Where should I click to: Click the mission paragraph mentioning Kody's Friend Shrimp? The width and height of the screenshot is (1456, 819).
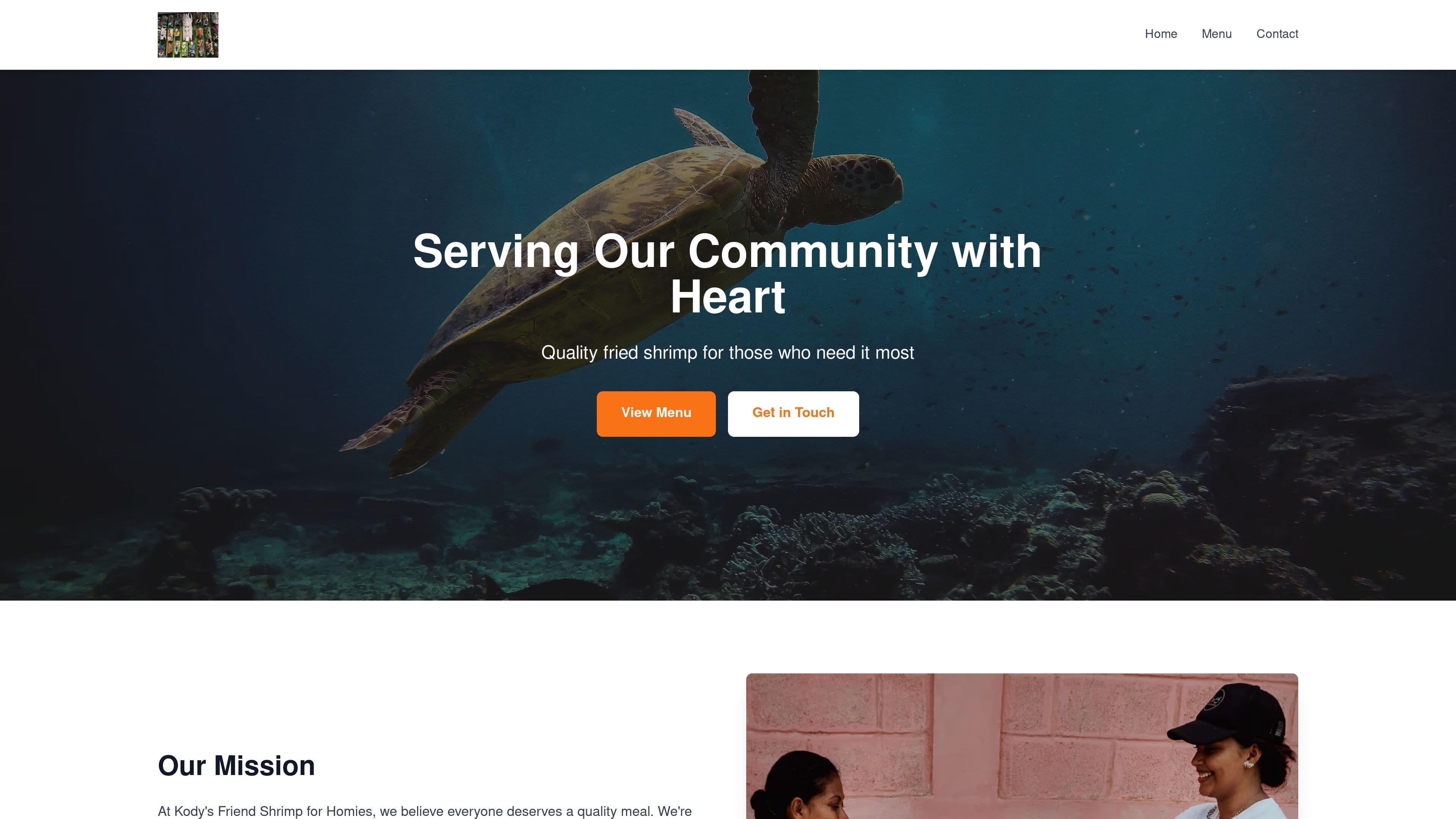tap(425, 811)
